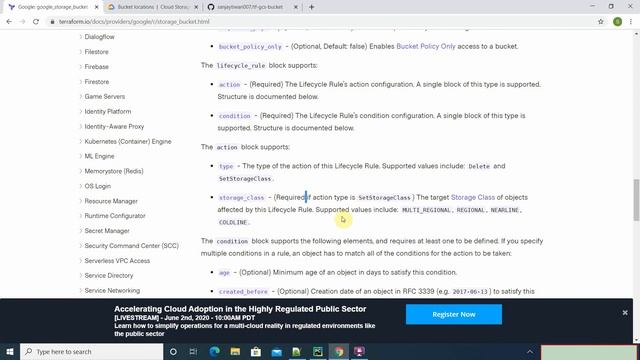Reload the Terraform docs page
640x360 pixels.
point(36,22)
